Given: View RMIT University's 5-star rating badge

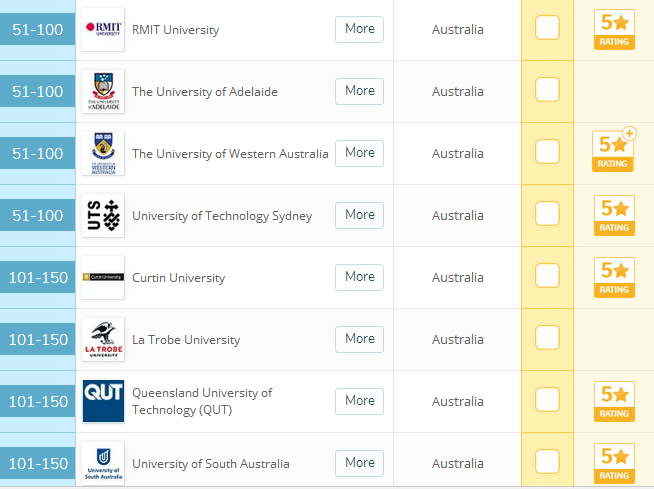Looking at the screenshot, I should [x=614, y=30].
